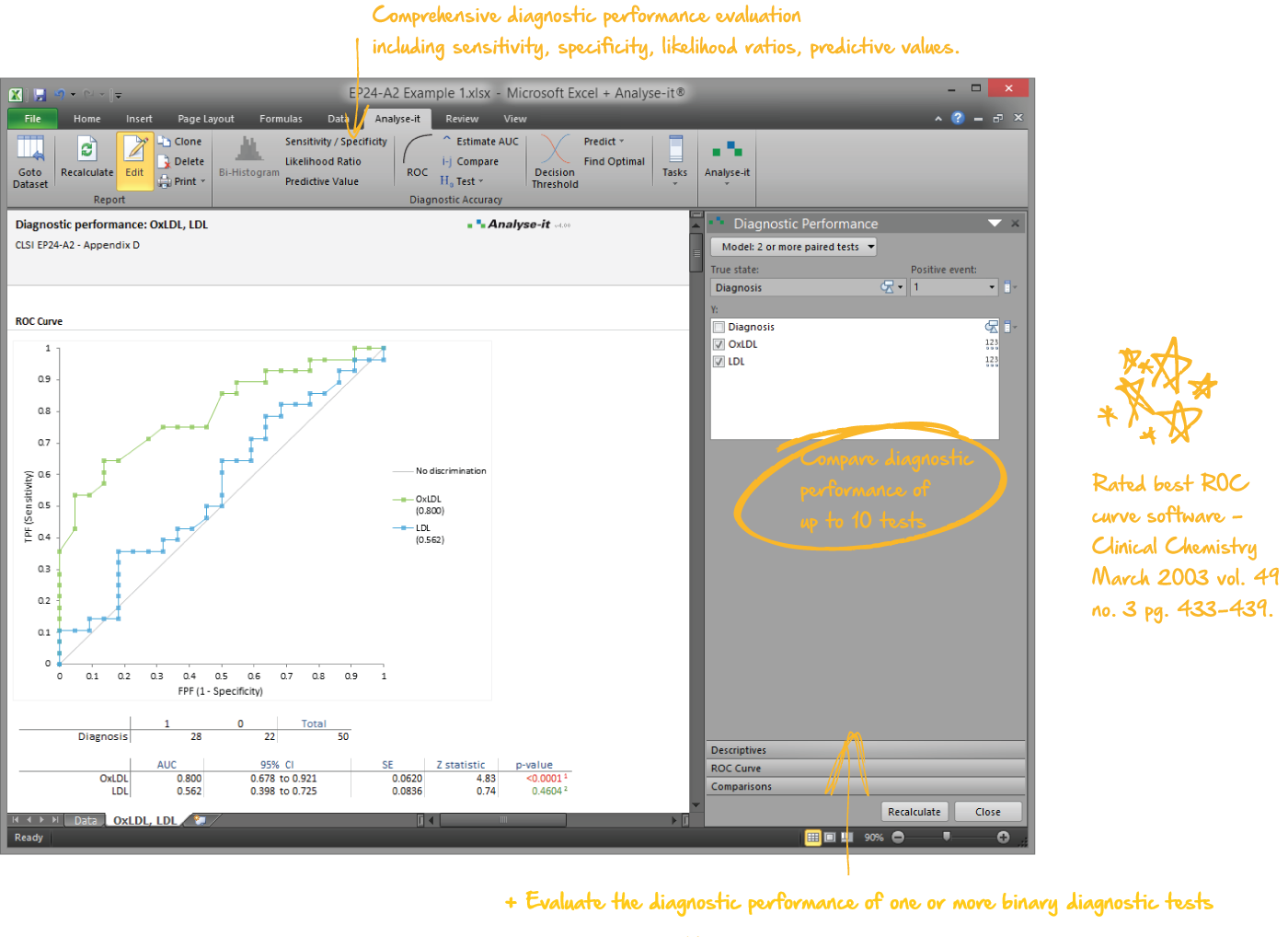Image resolution: width=1288 pixels, height=937 pixels.
Task: Switch to the Page Layout tab
Action: [x=206, y=119]
